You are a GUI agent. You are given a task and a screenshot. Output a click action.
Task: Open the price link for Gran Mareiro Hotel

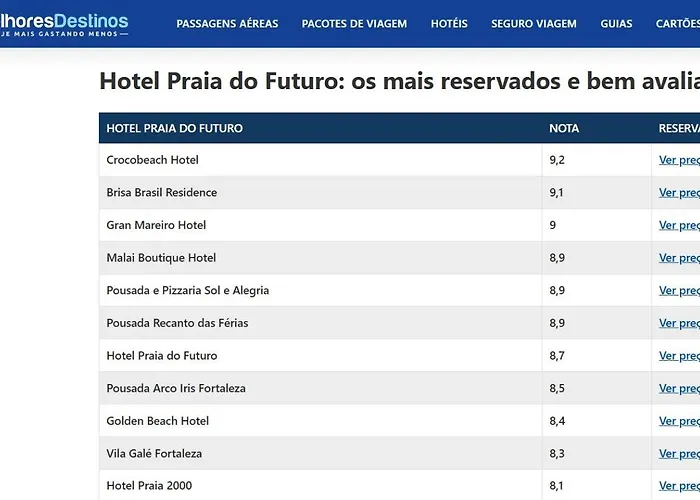(x=679, y=225)
